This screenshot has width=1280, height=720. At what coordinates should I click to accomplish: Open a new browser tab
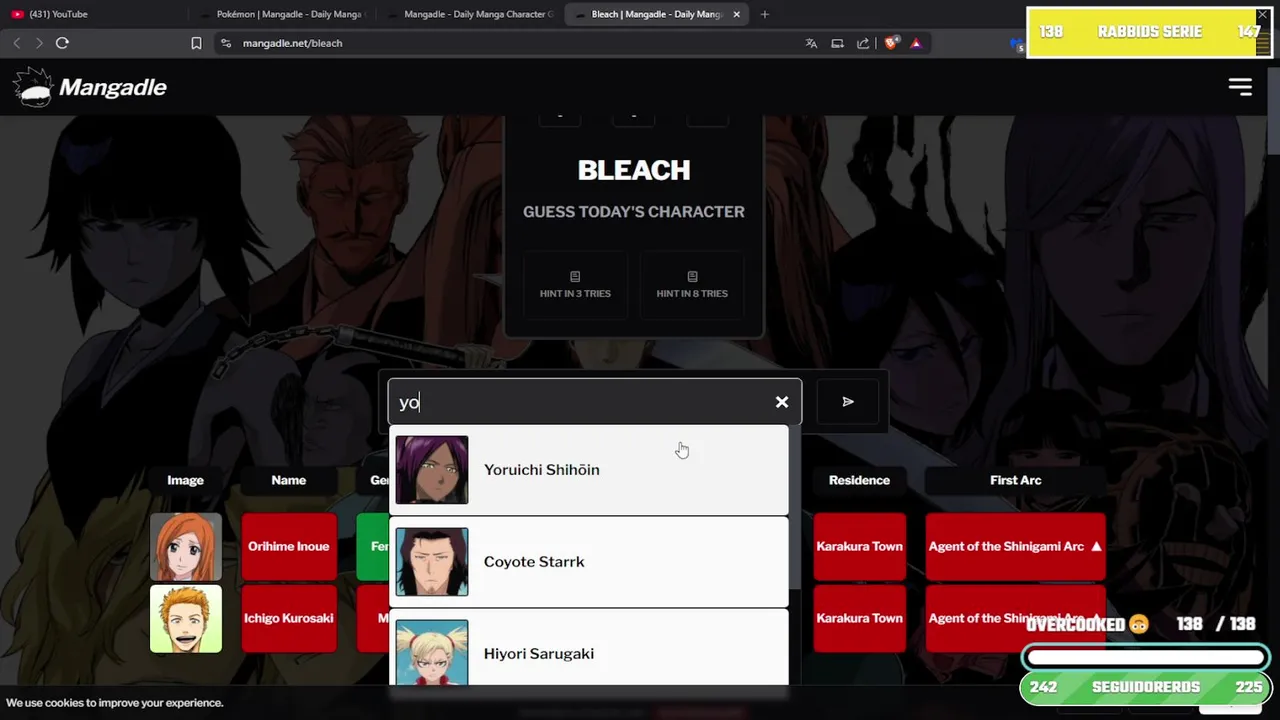(765, 14)
